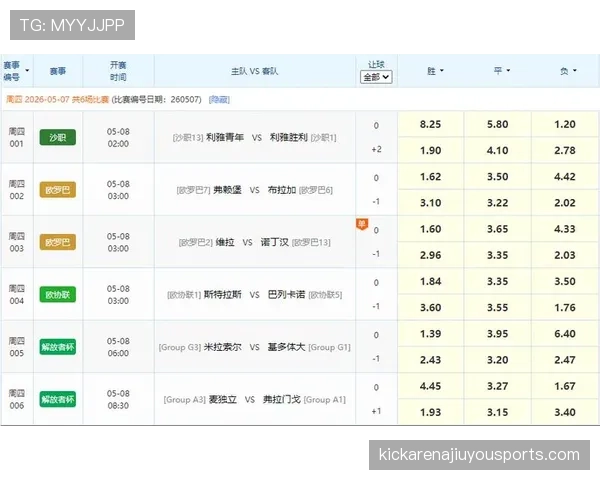
Task: Select win odds 1.62 for match 002
Action: 430,177
